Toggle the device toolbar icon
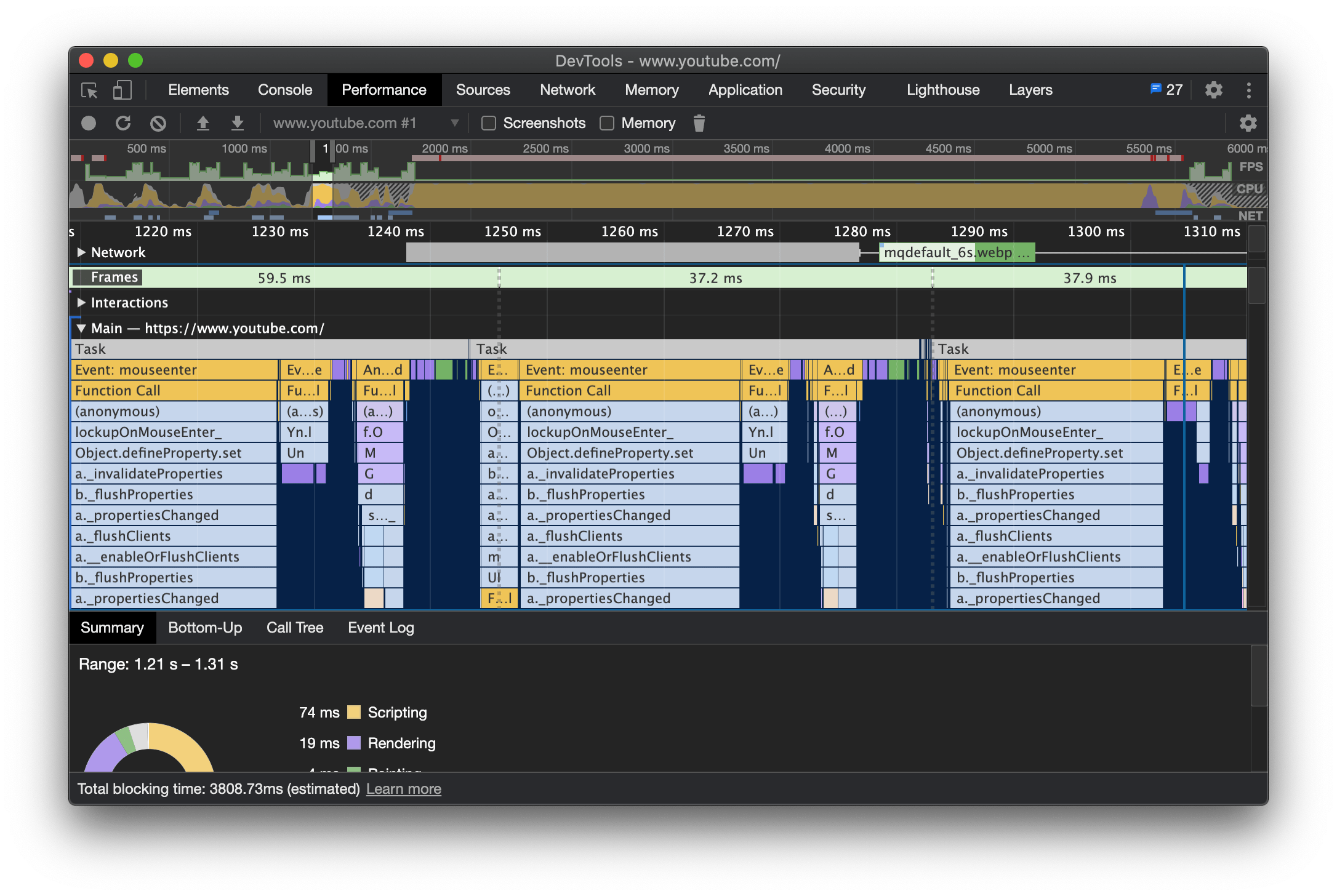This screenshot has width=1337, height=896. coord(122,90)
